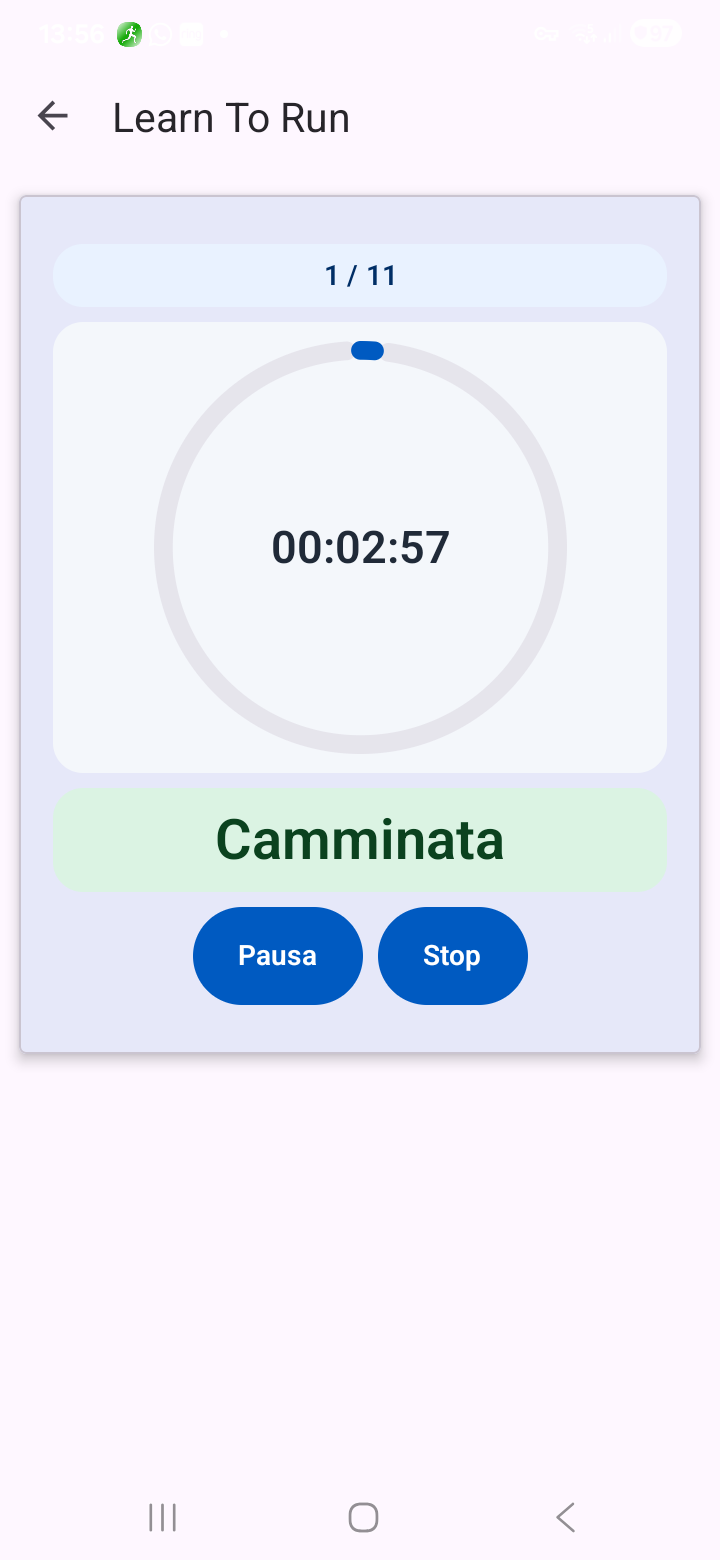Tap the back arrow in the app bar

[52, 117]
